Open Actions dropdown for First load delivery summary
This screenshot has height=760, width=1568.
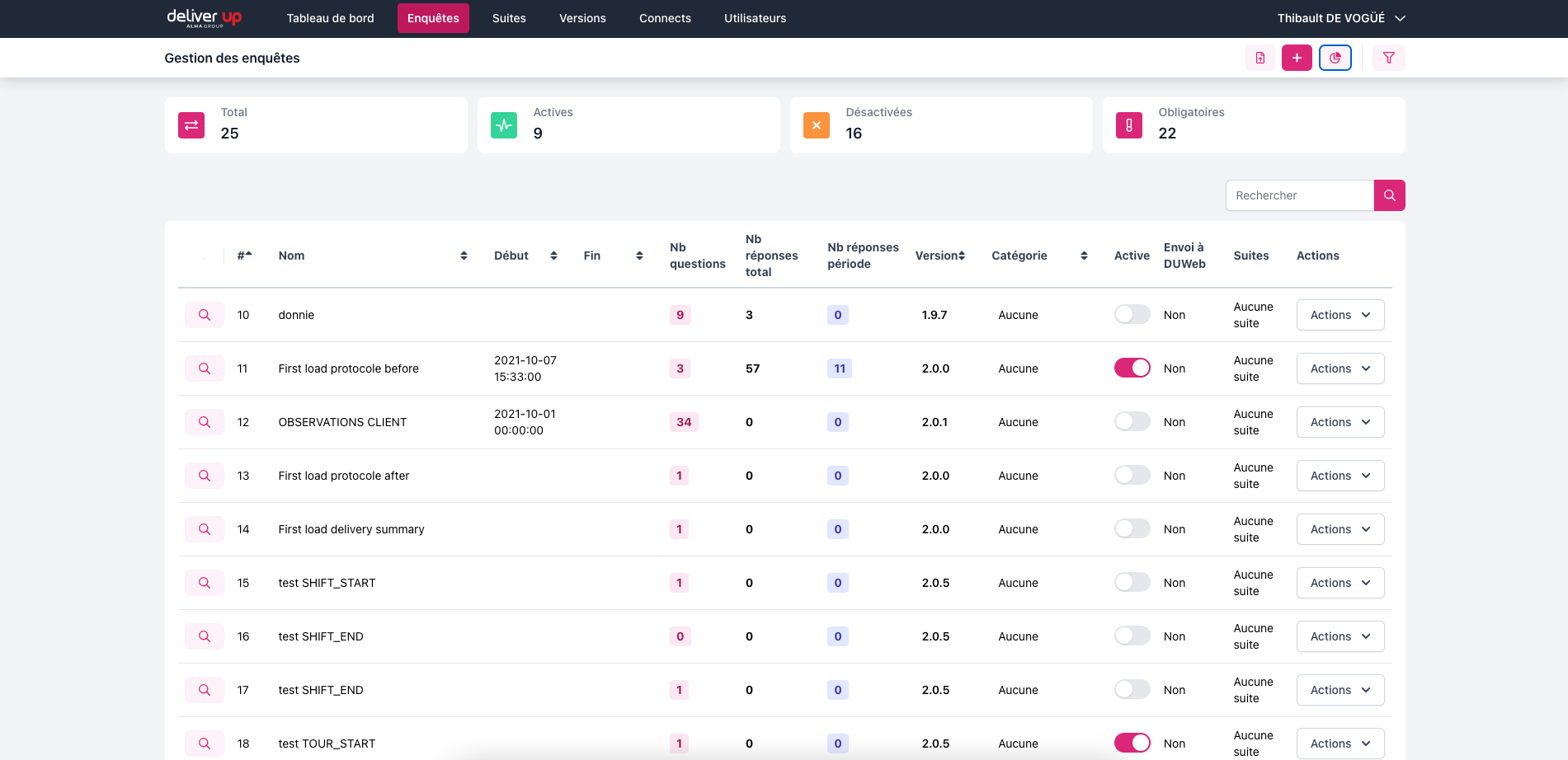(x=1340, y=529)
